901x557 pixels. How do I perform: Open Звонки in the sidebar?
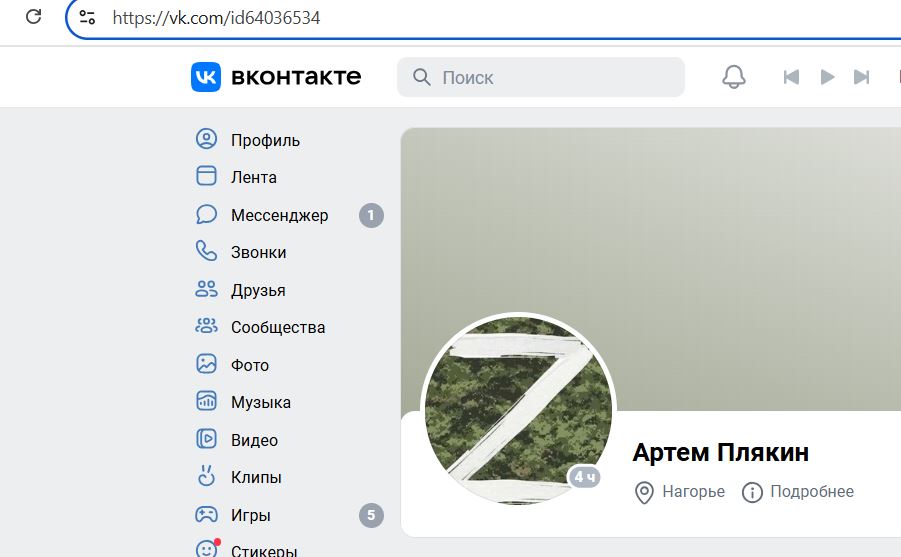[259, 252]
